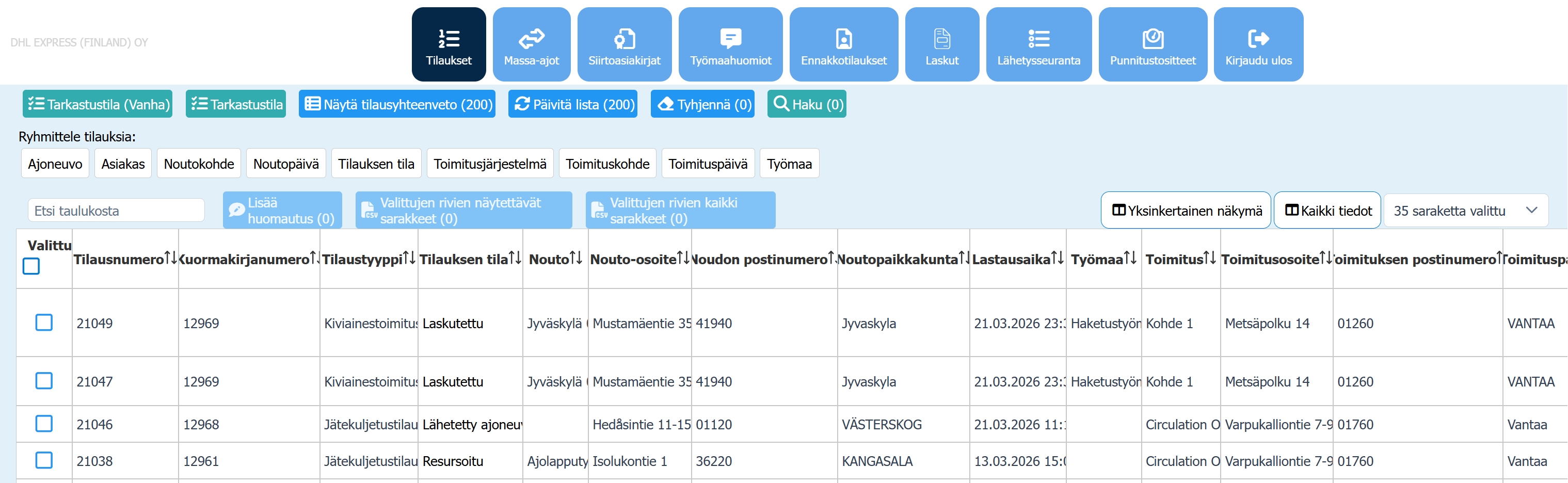This screenshot has width=1568, height=483.
Task: Group orders by Asiakas
Action: tap(123, 164)
